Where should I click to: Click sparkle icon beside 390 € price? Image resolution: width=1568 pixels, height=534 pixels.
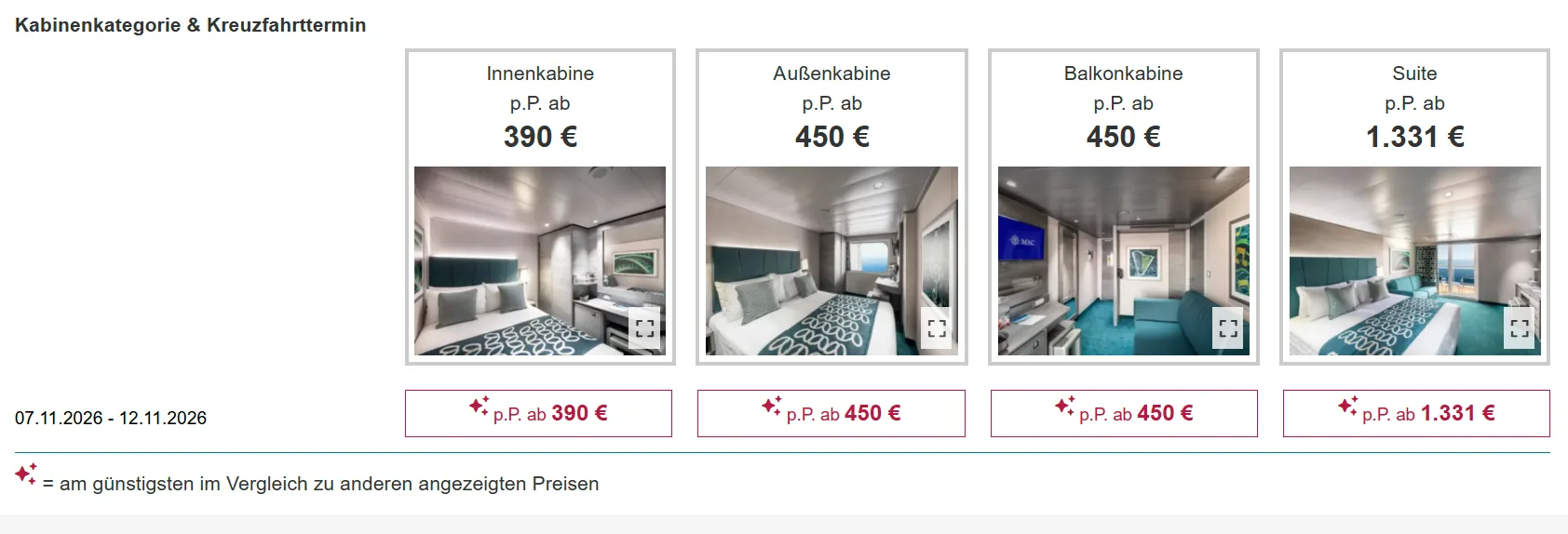point(479,406)
